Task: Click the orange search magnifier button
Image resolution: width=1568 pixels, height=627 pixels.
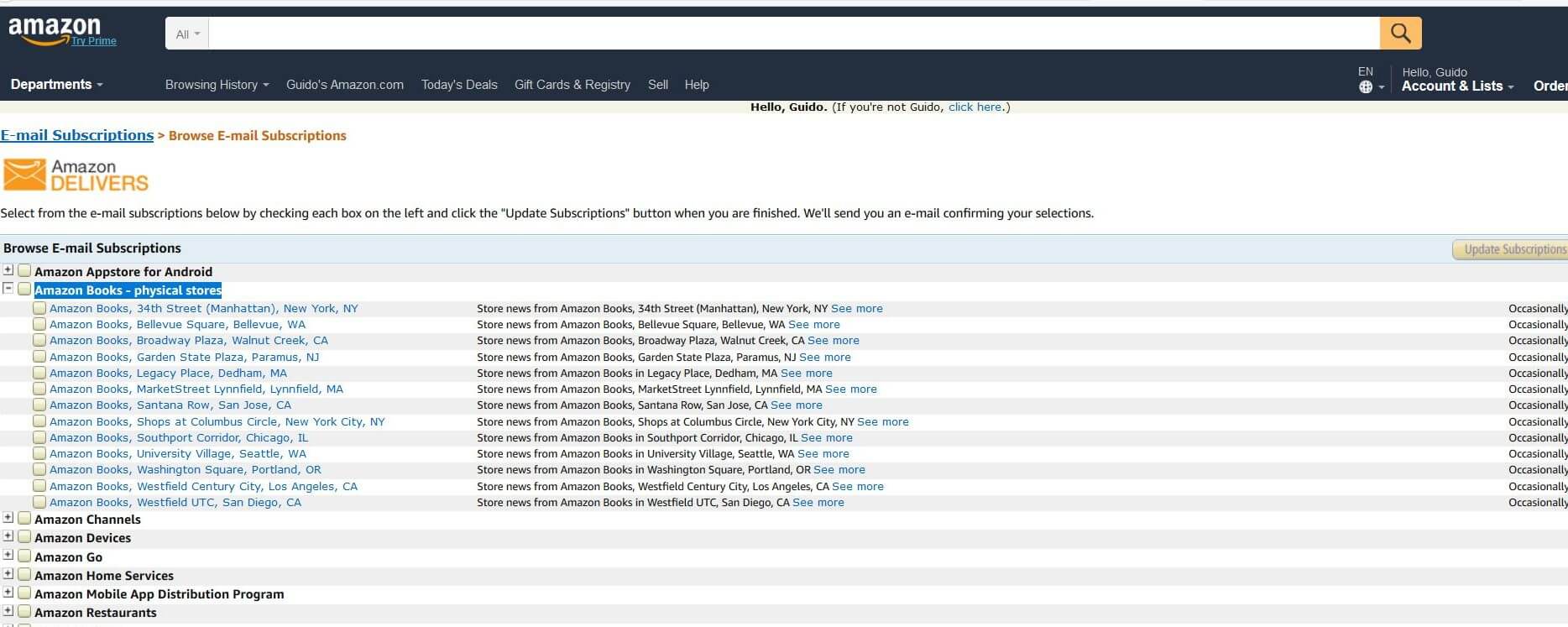Action: (x=1400, y=34)
